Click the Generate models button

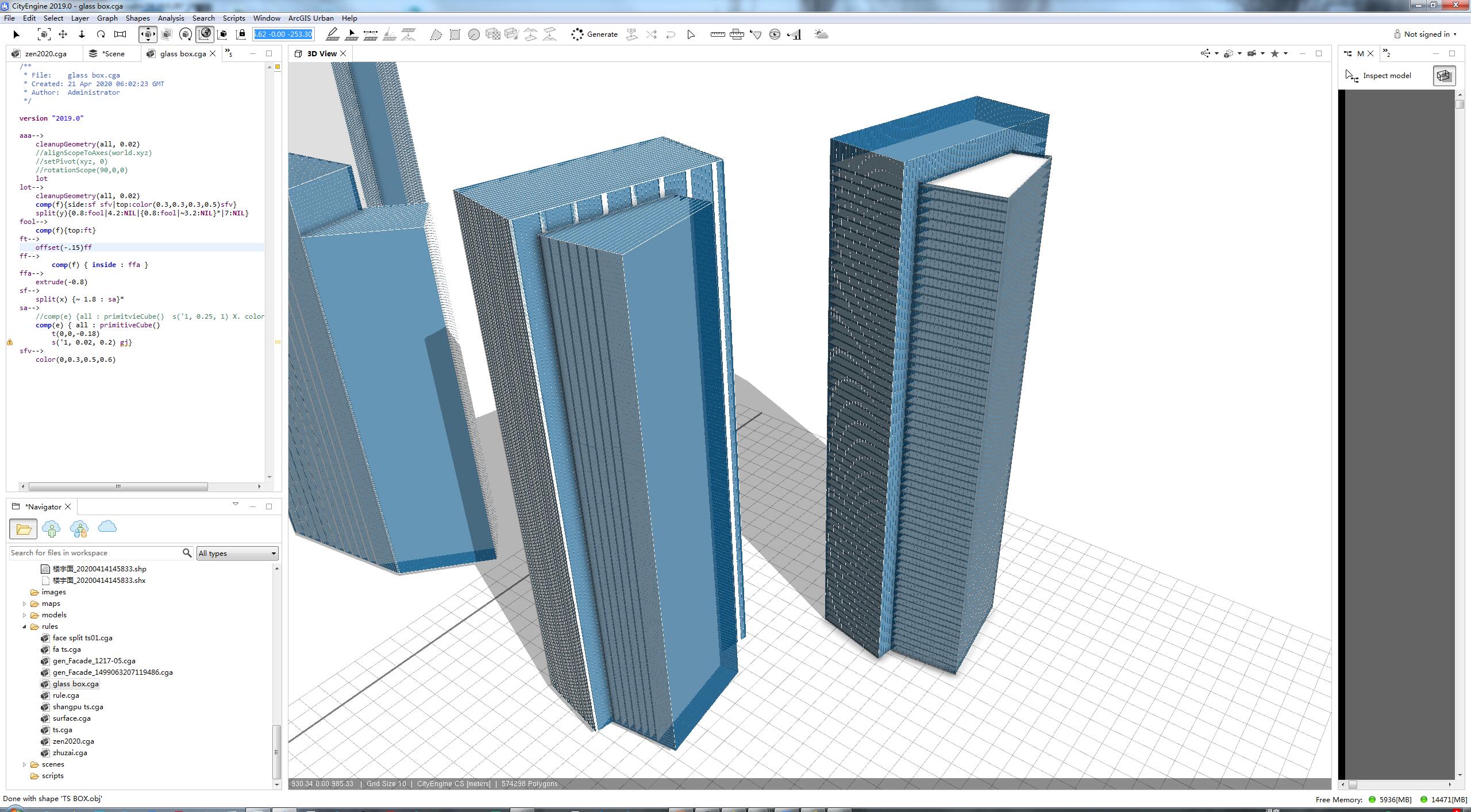[x=595, y=34]
